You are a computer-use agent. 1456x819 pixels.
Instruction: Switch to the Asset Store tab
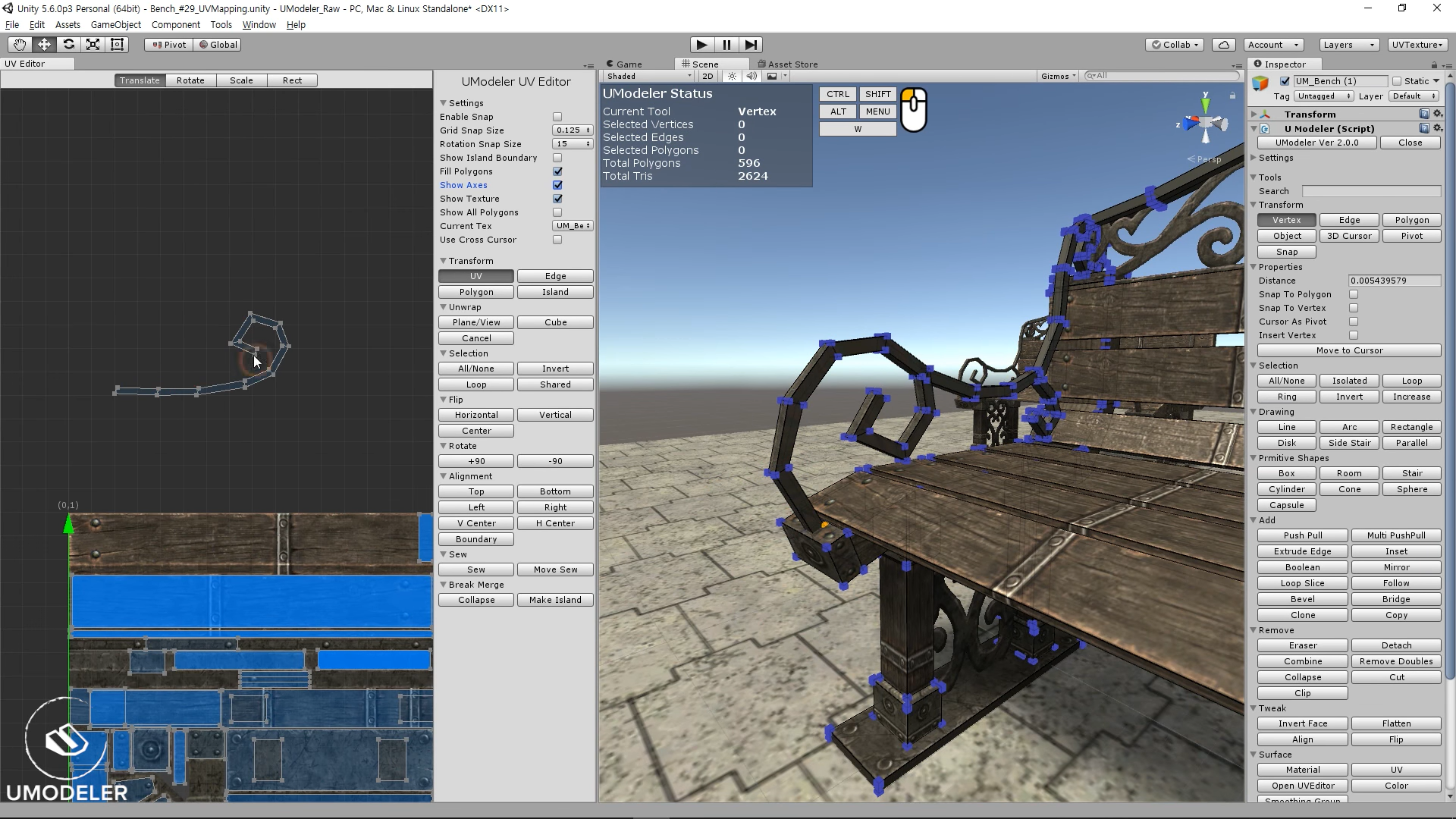(x=787, y=64)
